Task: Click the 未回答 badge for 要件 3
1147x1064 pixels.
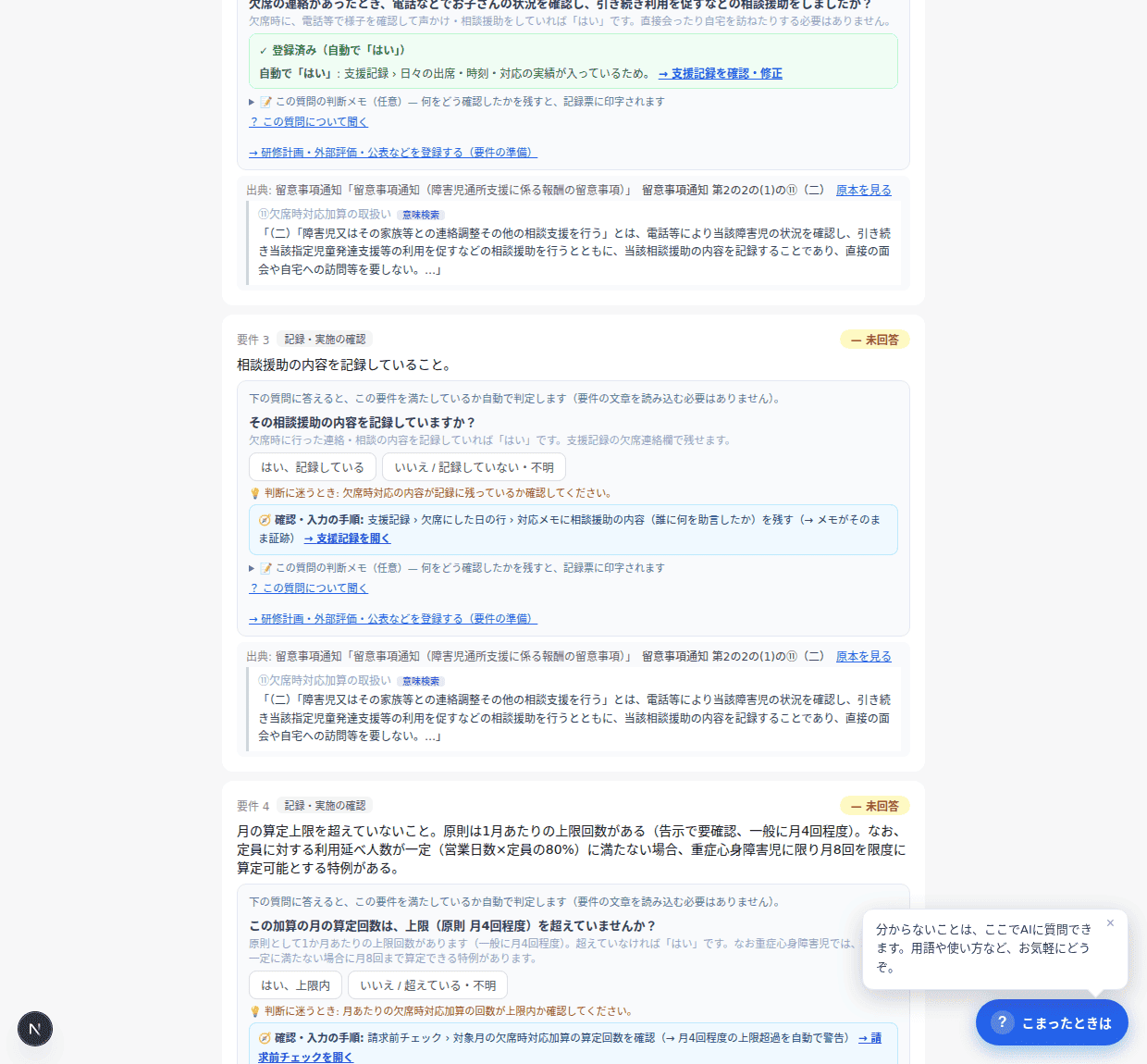Action: (875, 340)
